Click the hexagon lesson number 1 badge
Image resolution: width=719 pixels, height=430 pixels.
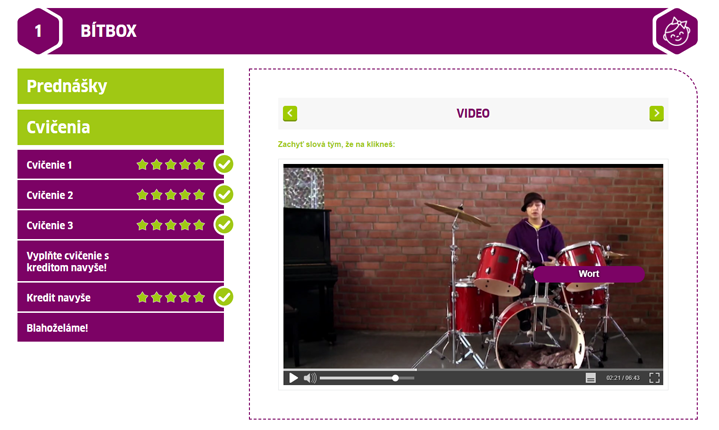(39, 31)
